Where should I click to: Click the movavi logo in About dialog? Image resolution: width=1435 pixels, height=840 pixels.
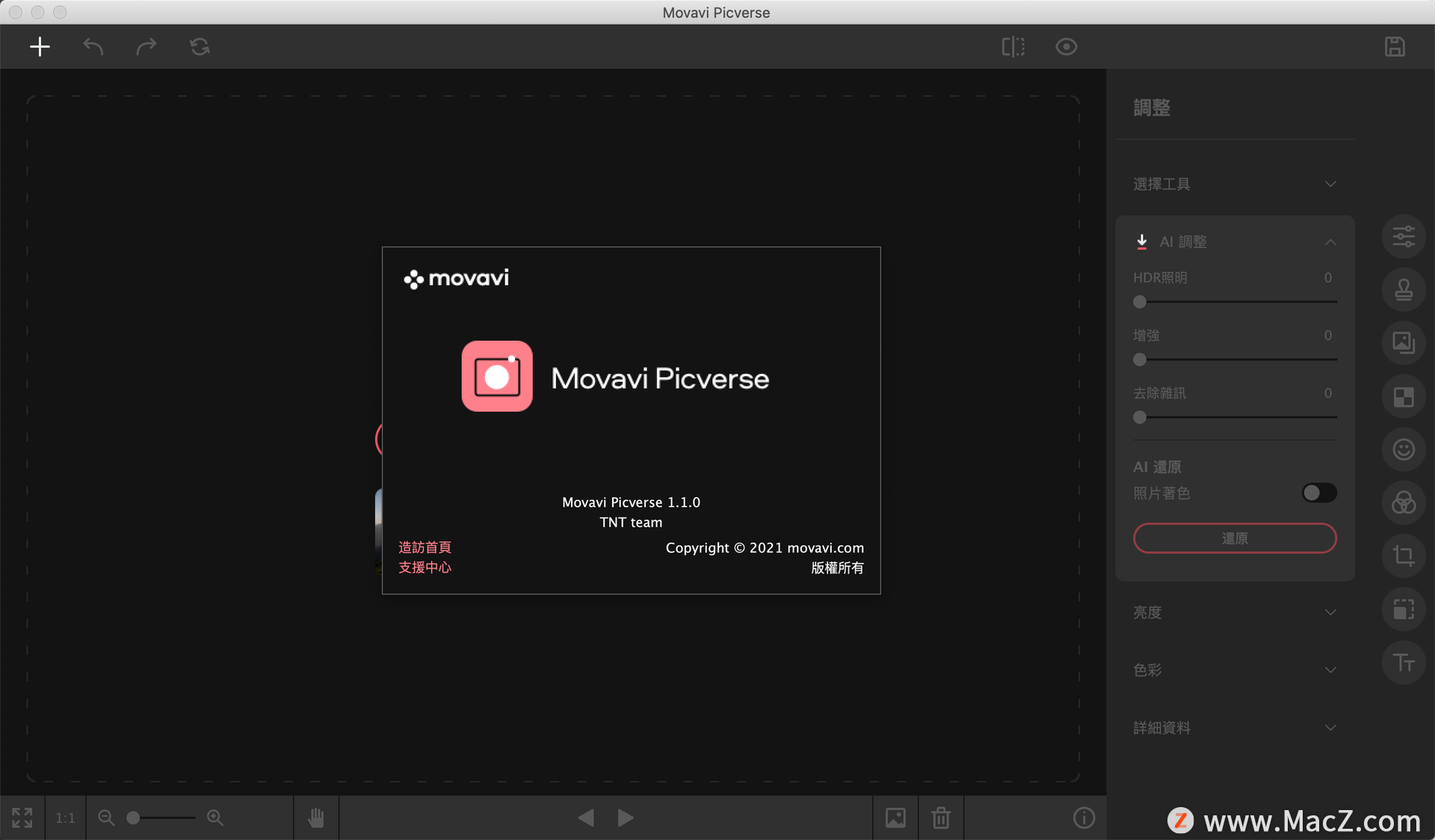click(x=456, y=278)
